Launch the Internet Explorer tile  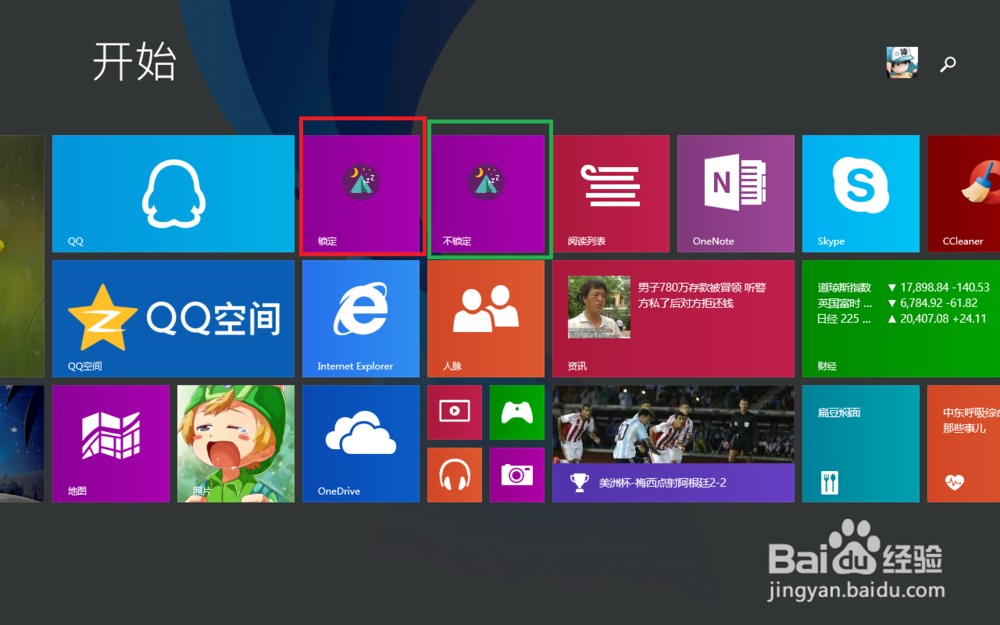pyautogui.click(x=361, y=318)
